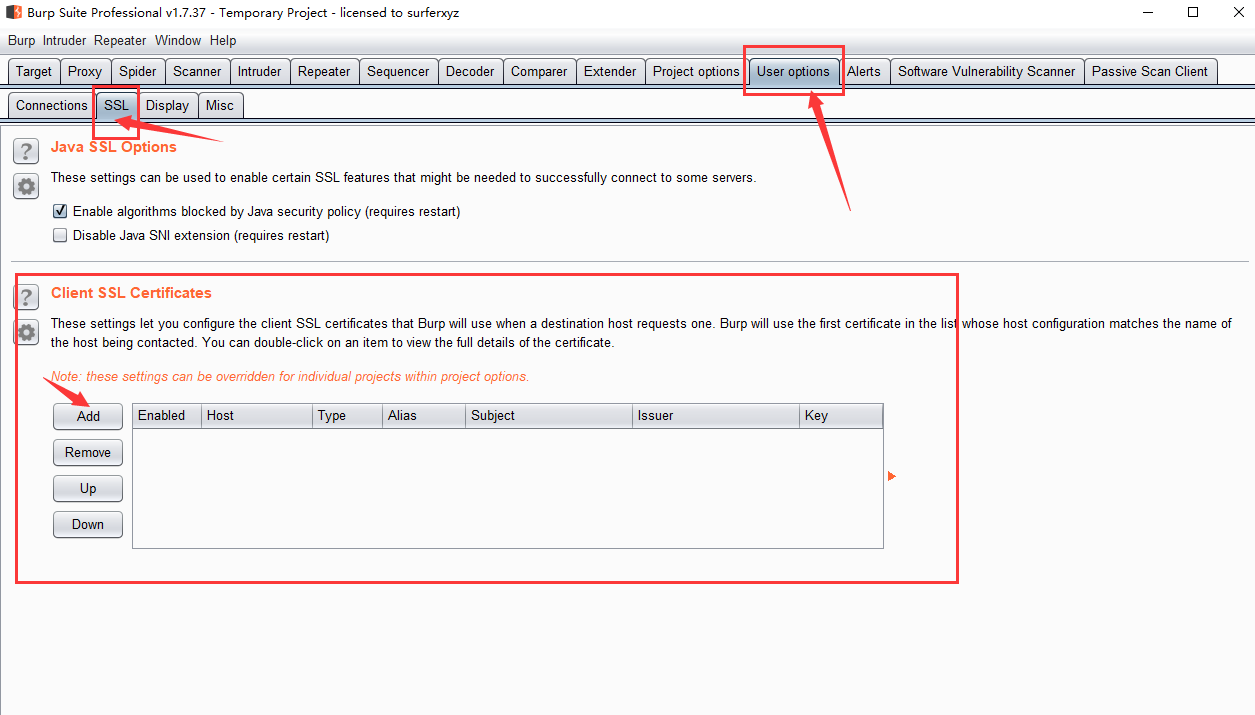
Task: Click the Alias column header
Action: (x=424, y=416)
